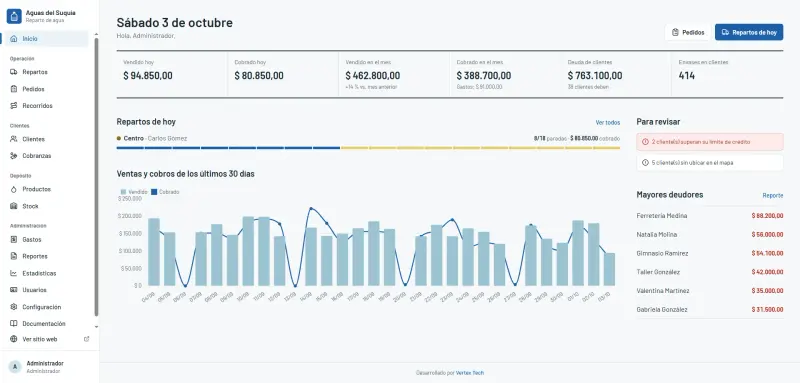Open the Reporte link beside Mayores deudores
800x383 pixels.
773,195
